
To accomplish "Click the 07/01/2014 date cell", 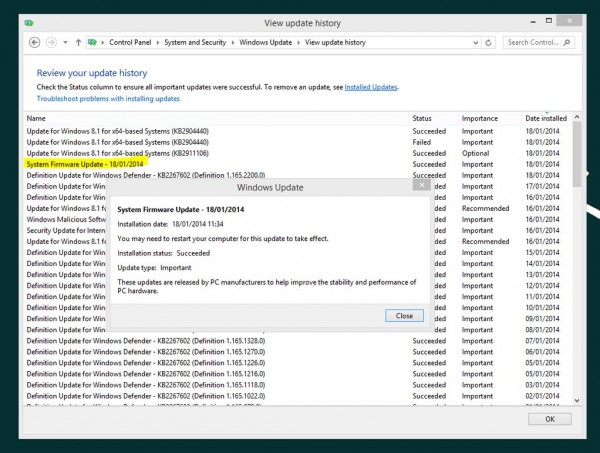I will click(x=542, y=341).
